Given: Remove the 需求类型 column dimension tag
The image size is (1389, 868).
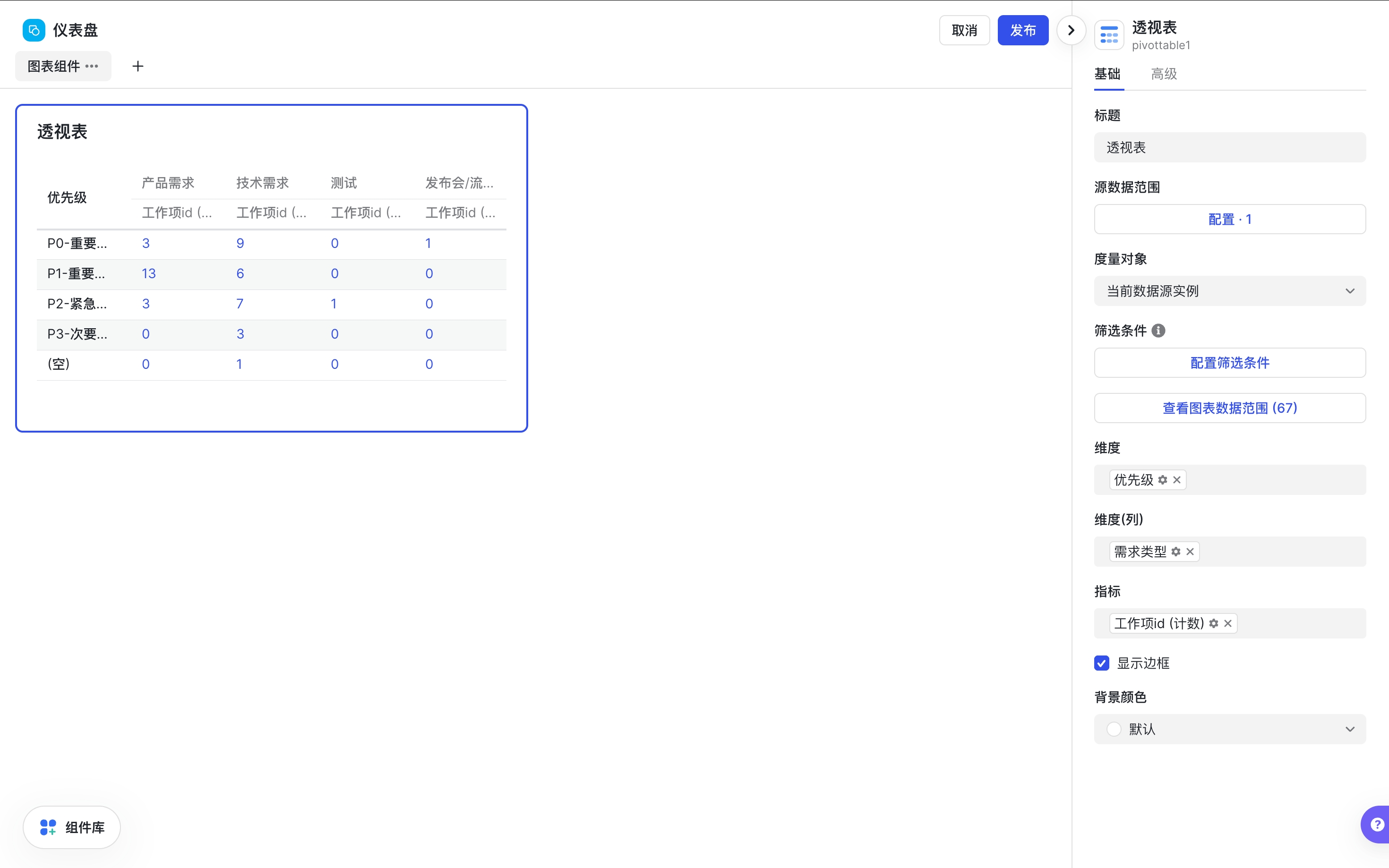Looking at the screenshot, I should (x=1190, y=552).
